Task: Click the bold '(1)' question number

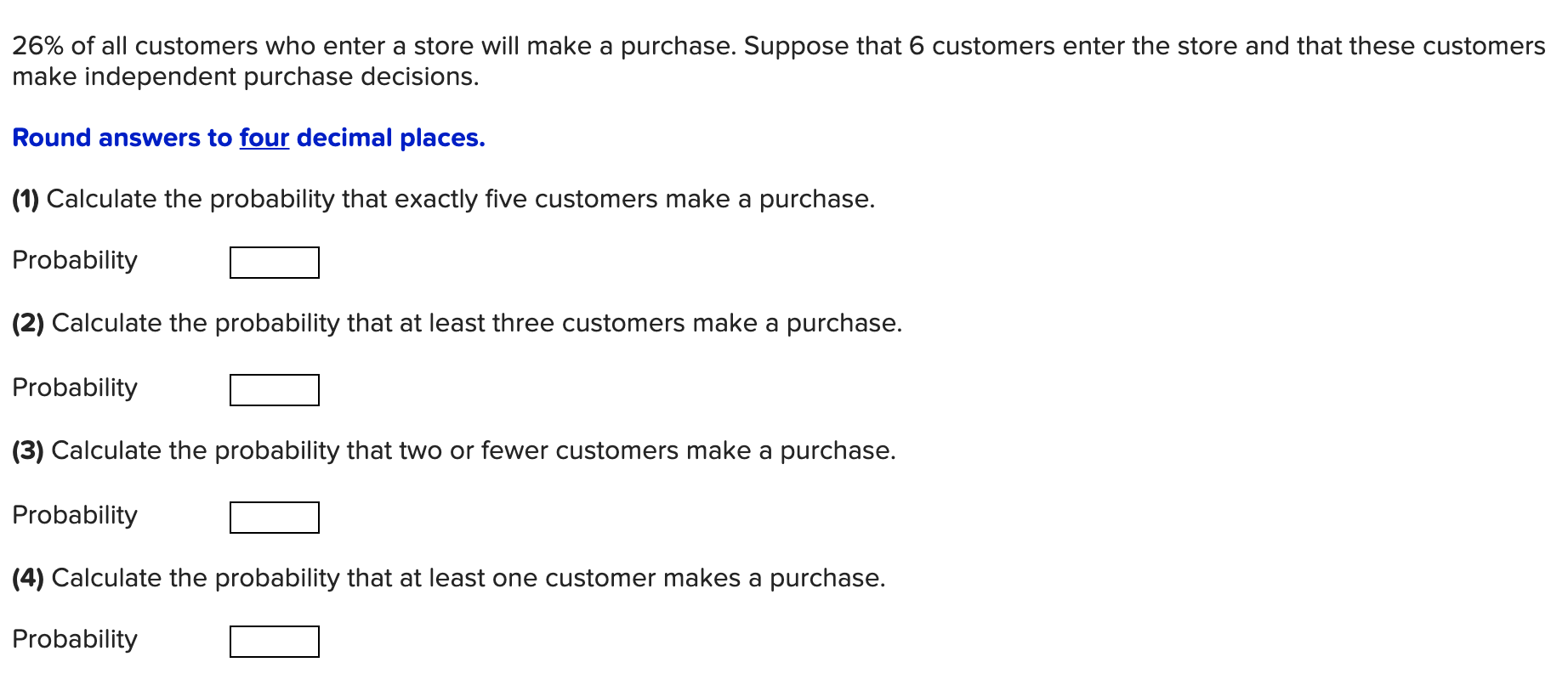Action: coord(26,199)
